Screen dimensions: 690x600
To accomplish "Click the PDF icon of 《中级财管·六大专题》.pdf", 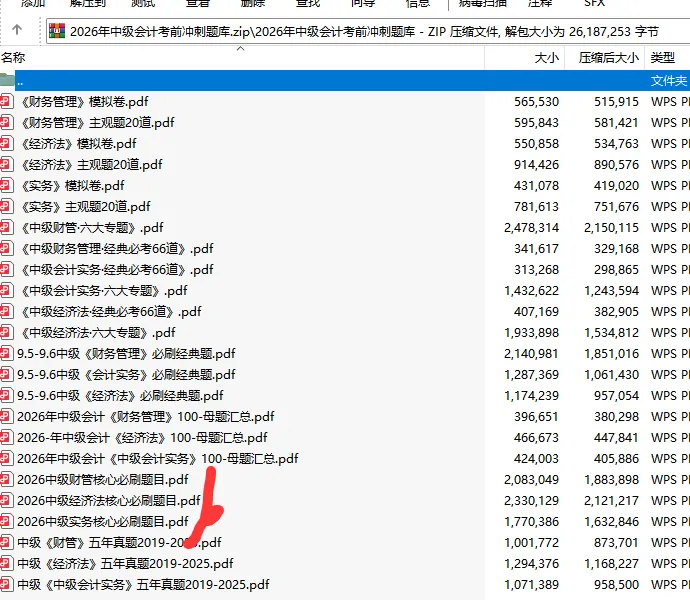I will (6, 227).
